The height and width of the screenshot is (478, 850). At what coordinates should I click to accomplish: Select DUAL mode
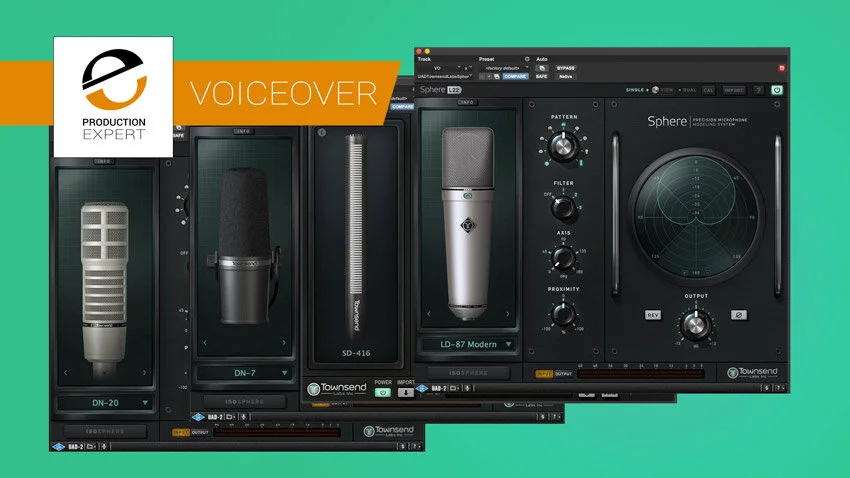pos(688,90)
